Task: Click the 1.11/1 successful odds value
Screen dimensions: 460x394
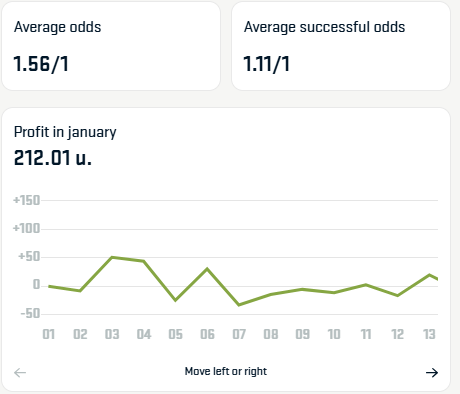Action: [266, 64]
